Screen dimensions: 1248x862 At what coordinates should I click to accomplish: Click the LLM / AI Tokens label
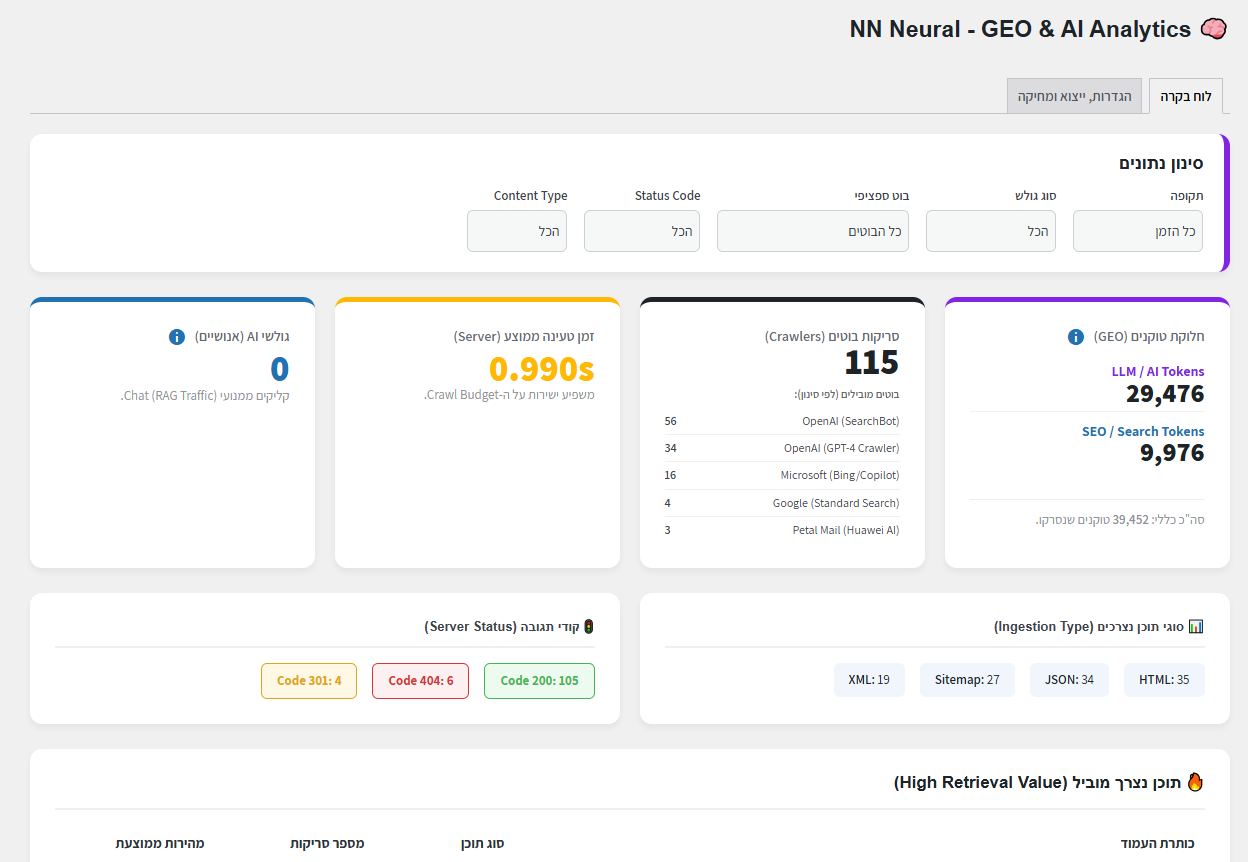click(1158, 372)
